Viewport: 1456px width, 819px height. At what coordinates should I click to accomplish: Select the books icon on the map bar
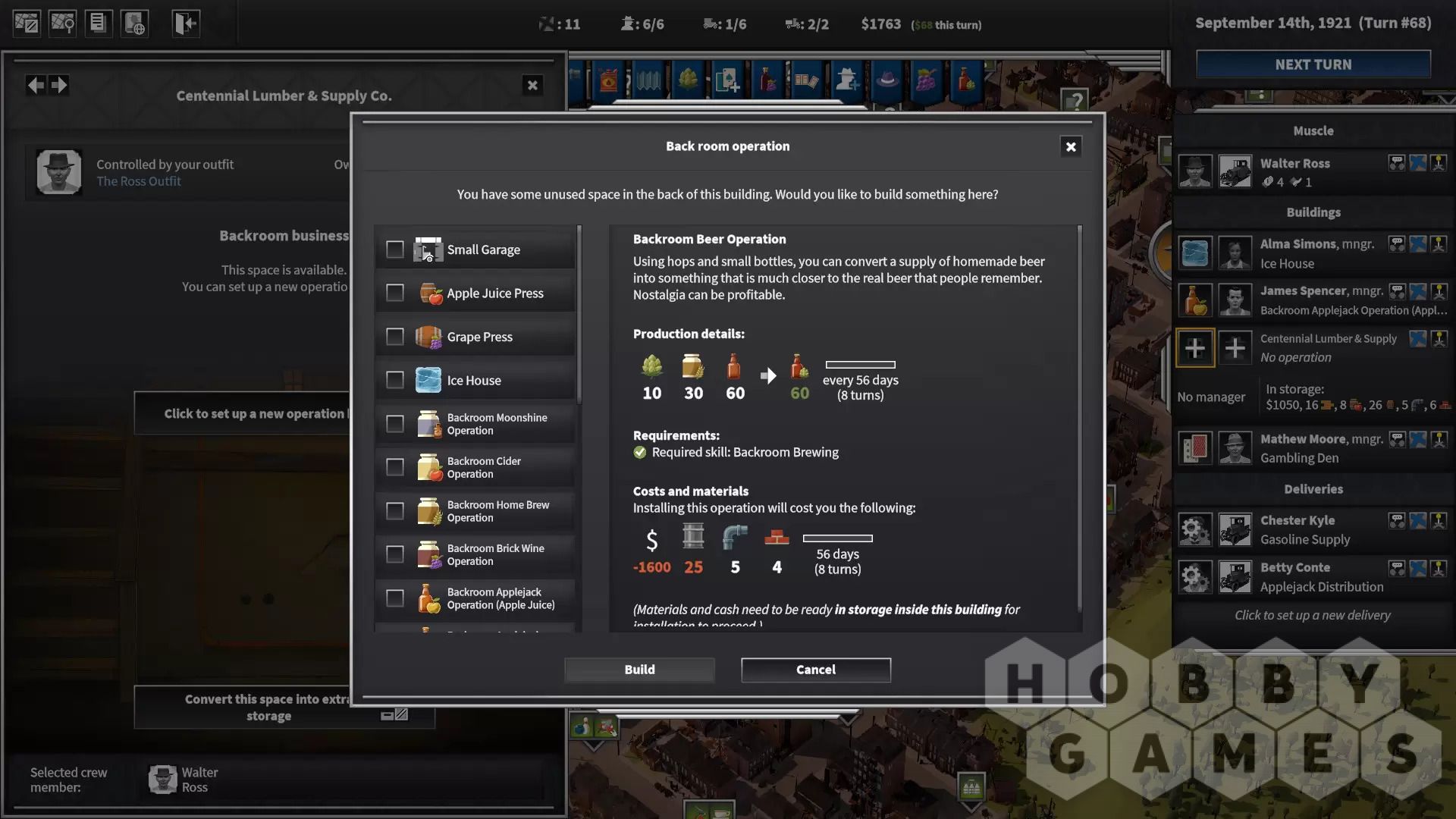[807, 78]
